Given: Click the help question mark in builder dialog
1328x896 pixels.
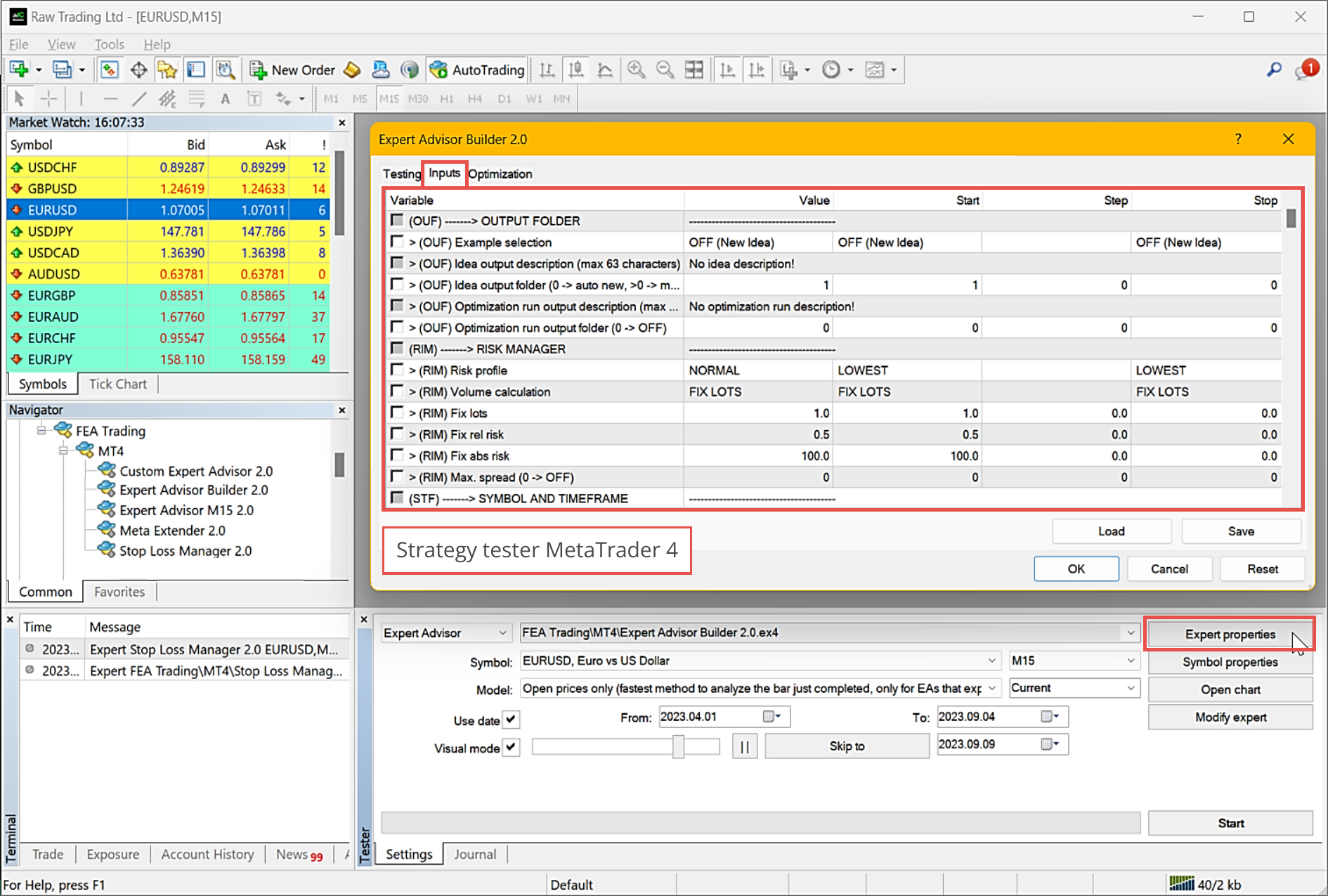Looking at the screenshot, I should (x=1238, y=139).
